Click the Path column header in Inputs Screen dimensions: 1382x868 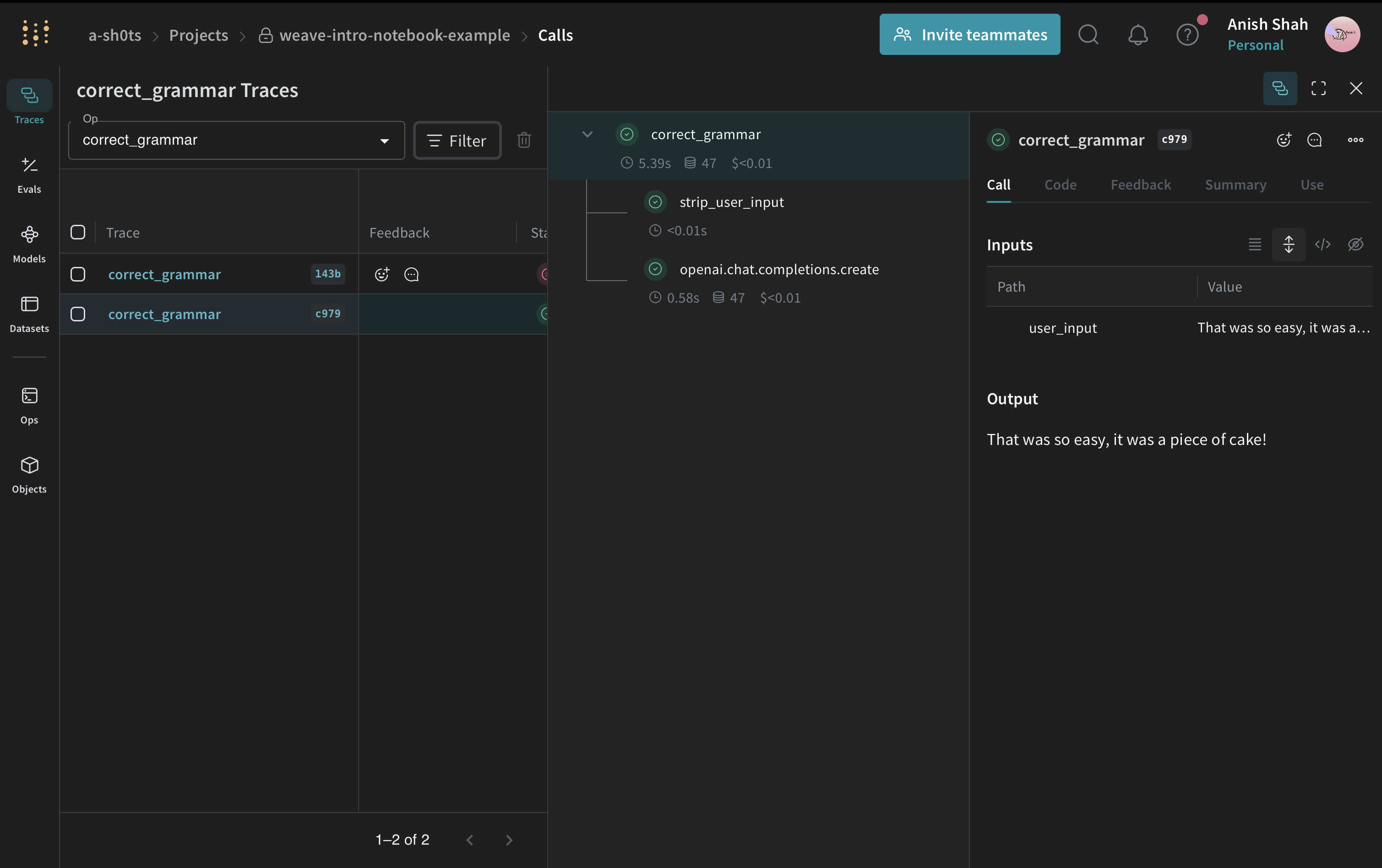[x=1011, y=287]
